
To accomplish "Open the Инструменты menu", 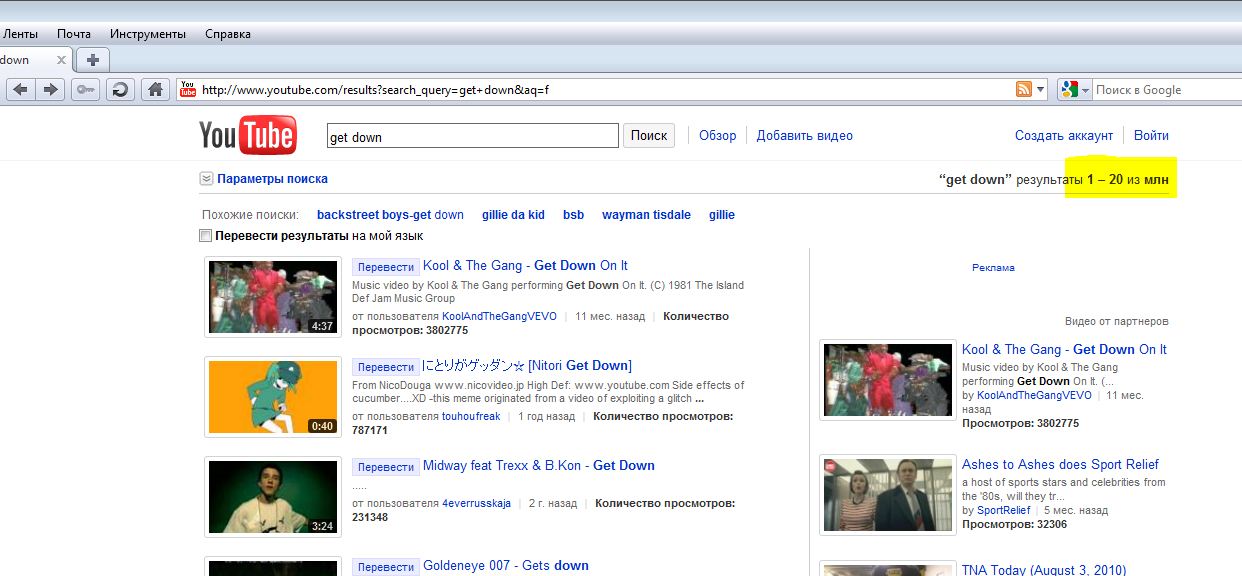I will tap(148, 34).
